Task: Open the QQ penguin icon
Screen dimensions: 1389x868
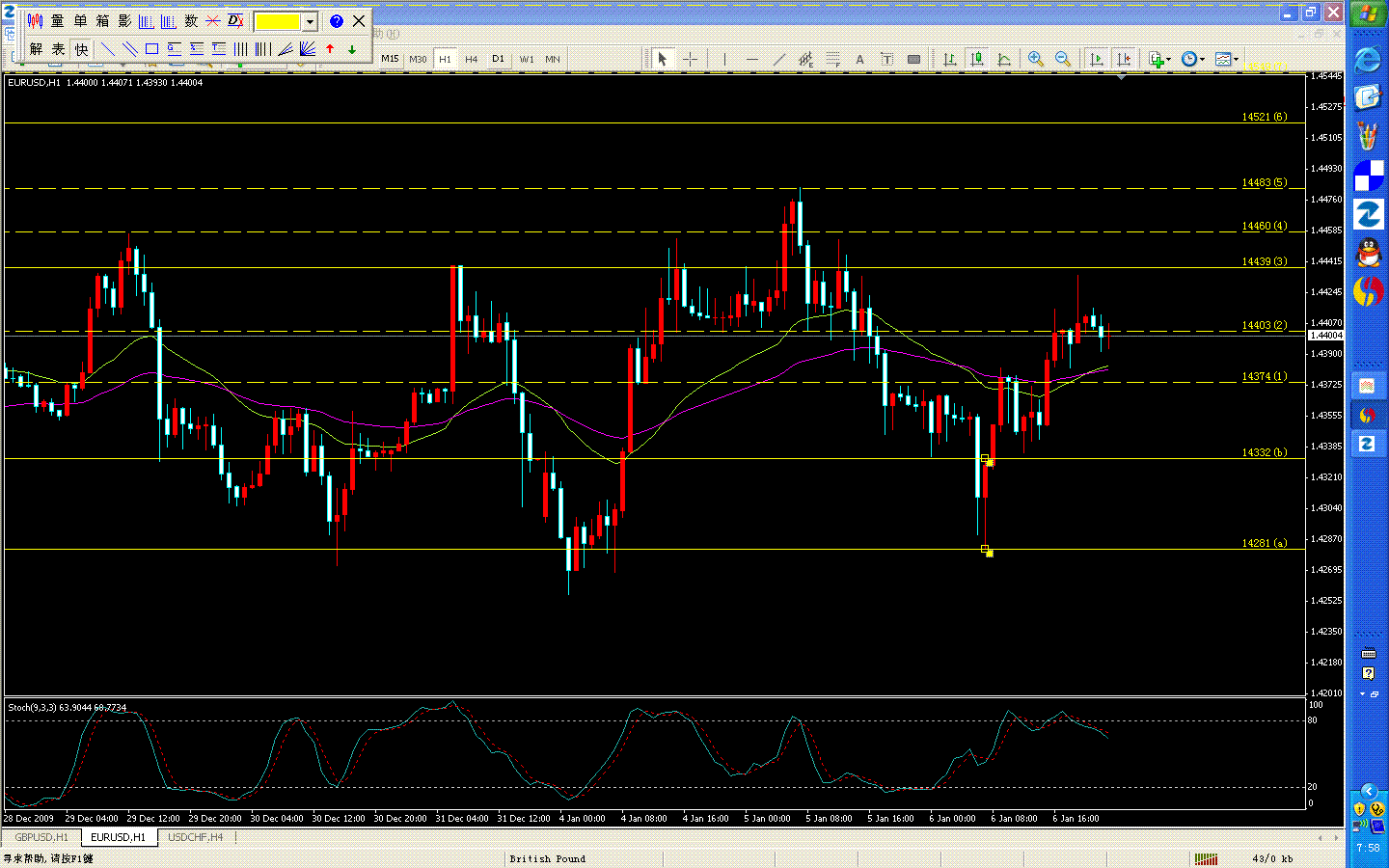Action: point(1368,253)
